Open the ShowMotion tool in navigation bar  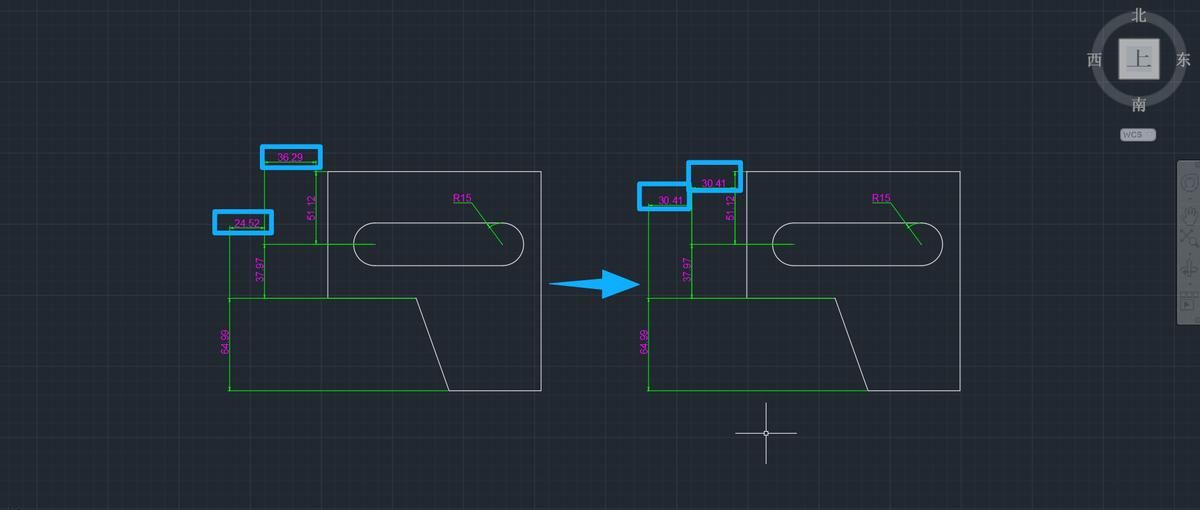click(1189, 300)
